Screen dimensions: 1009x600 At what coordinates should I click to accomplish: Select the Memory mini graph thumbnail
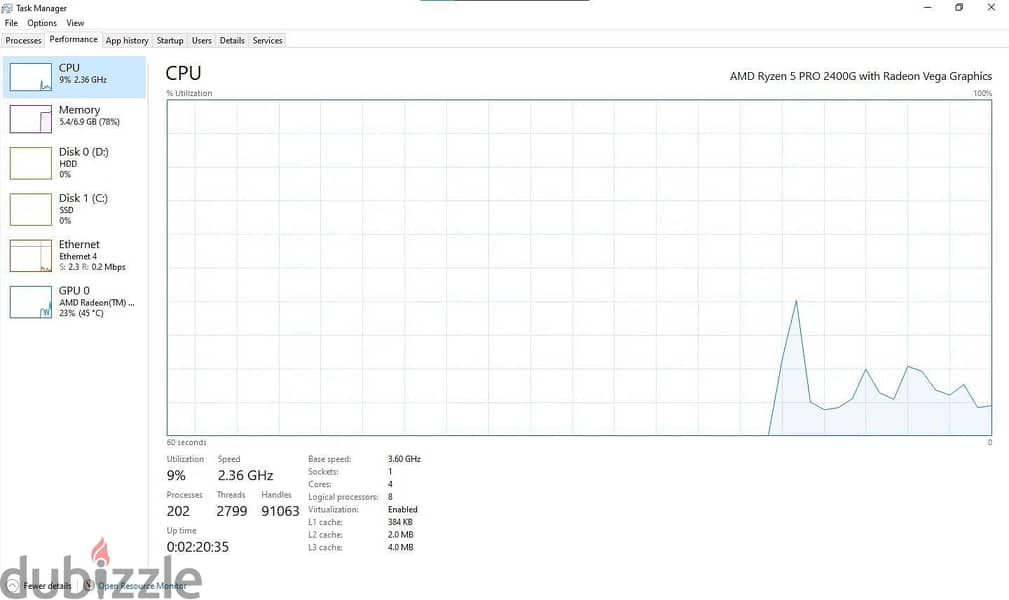(x=30, y=118)
